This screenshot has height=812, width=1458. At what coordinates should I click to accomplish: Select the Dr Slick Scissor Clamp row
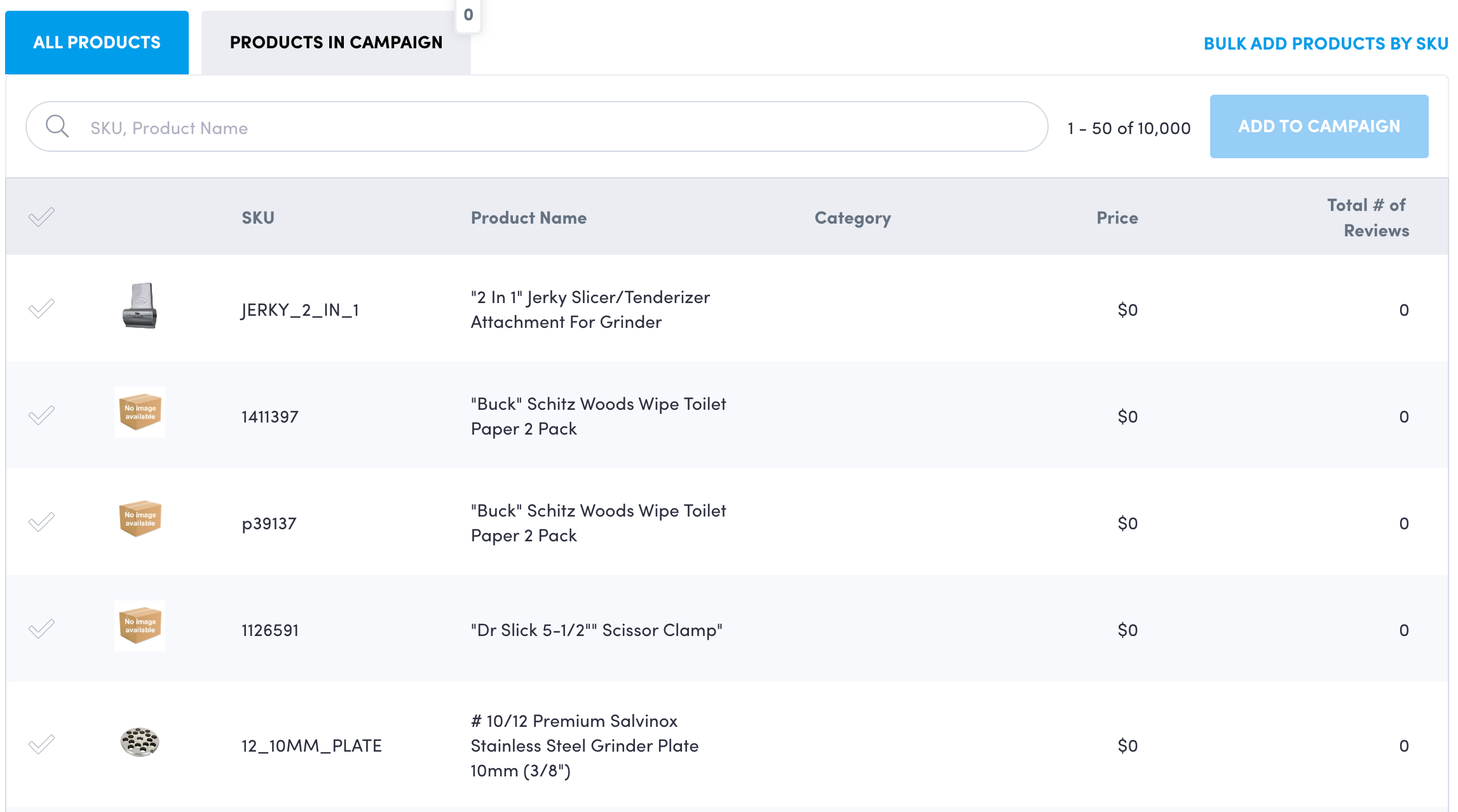tap(41, 629)
